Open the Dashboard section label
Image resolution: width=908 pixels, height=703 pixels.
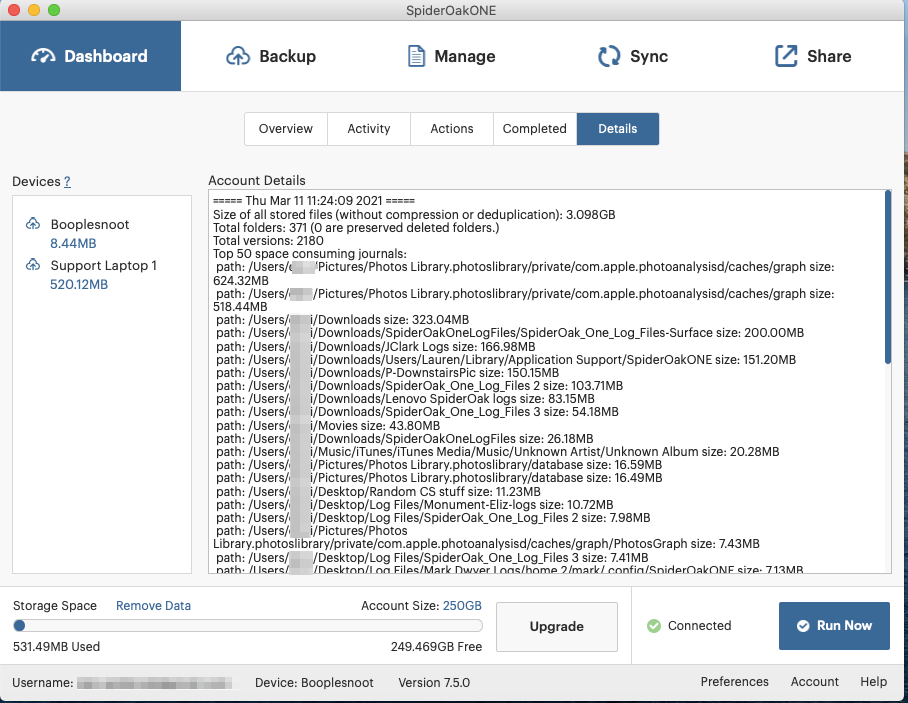point(105,56)
